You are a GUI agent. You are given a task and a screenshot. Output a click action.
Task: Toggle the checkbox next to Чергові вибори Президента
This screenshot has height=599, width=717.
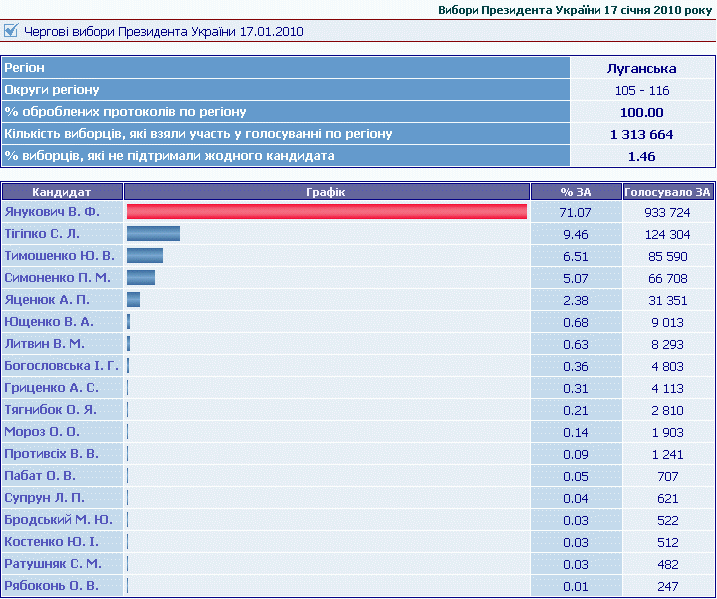tap(11, 31)
